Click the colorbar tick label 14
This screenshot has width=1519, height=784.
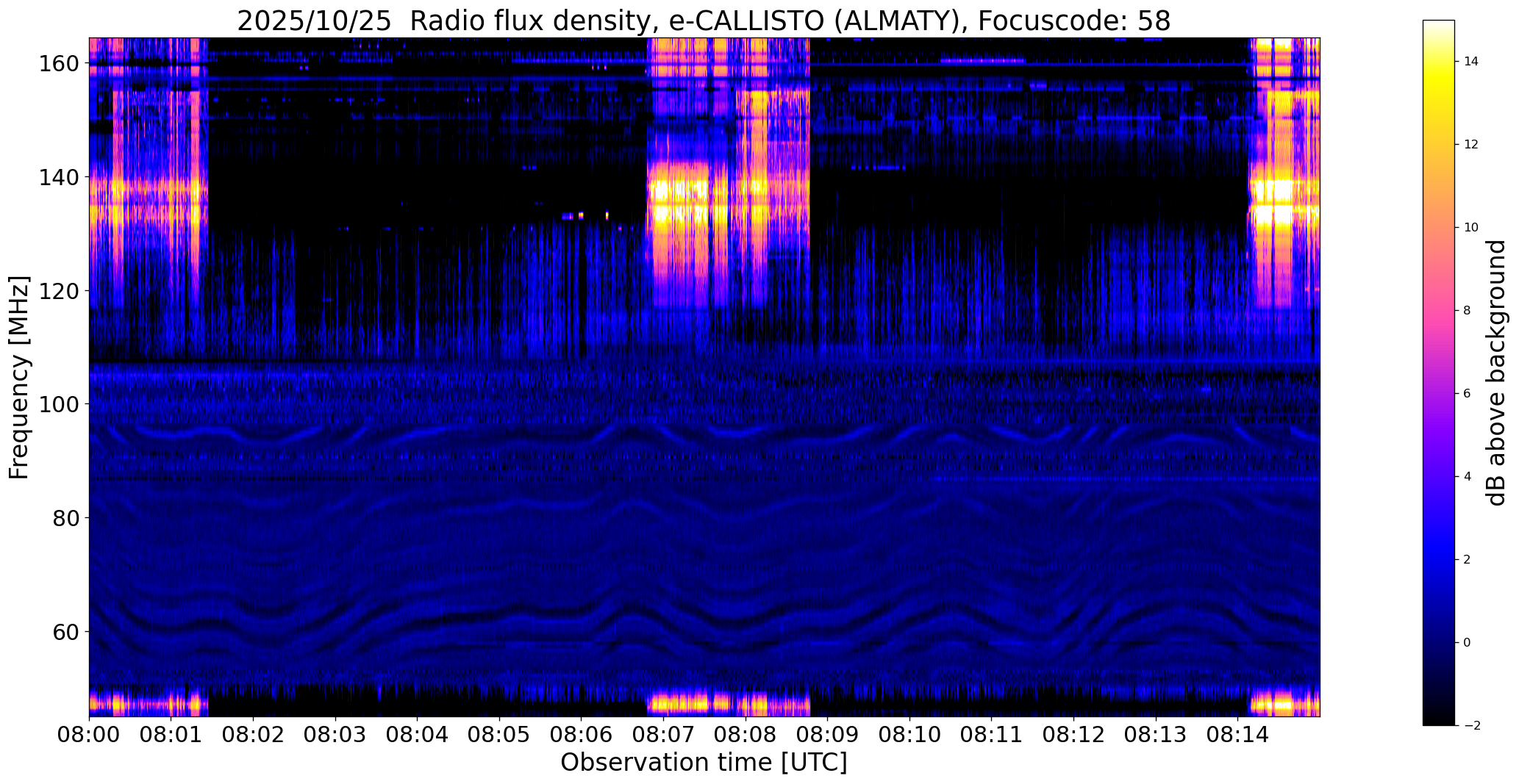pos(1471,62)
